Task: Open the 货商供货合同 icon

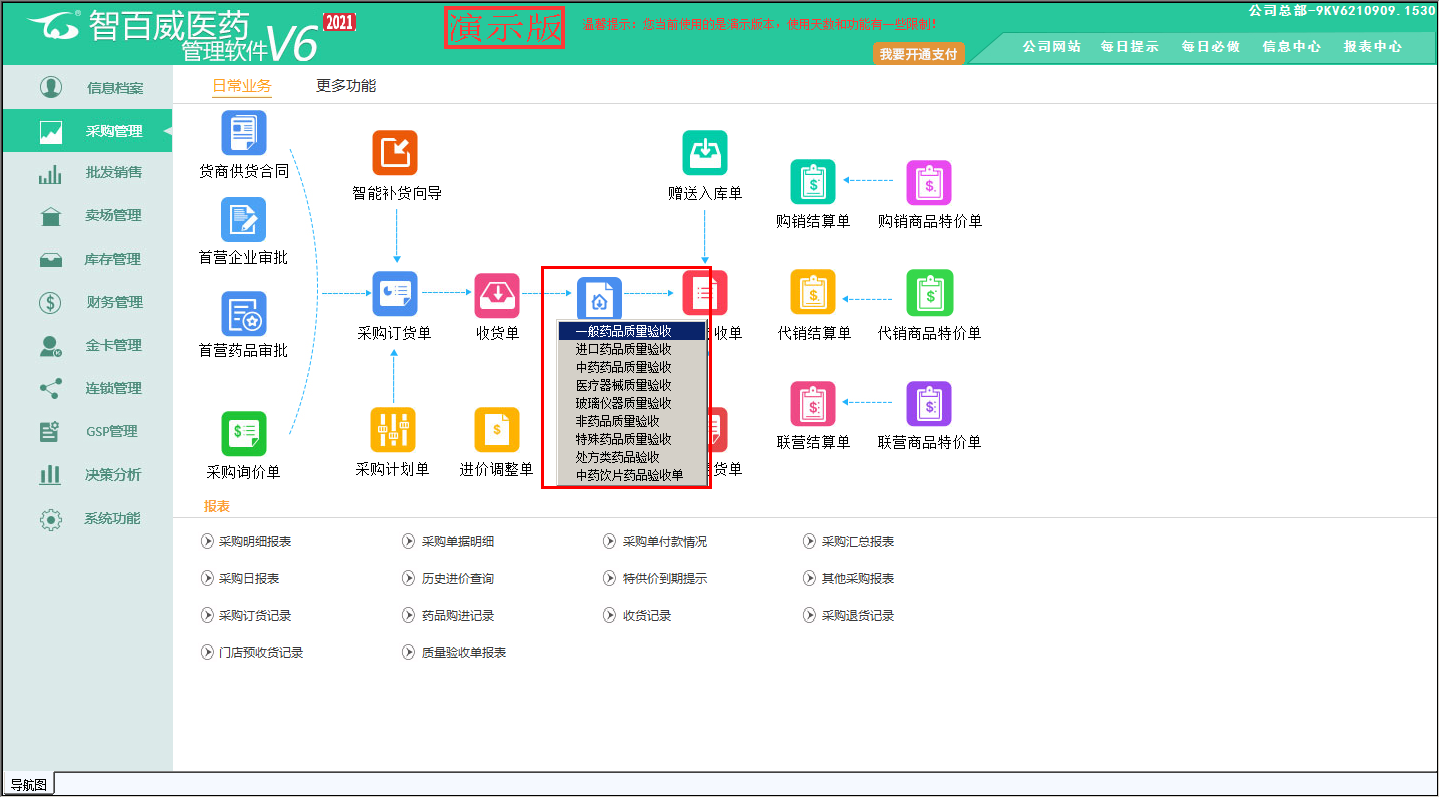Action: [x=243, y=133]
